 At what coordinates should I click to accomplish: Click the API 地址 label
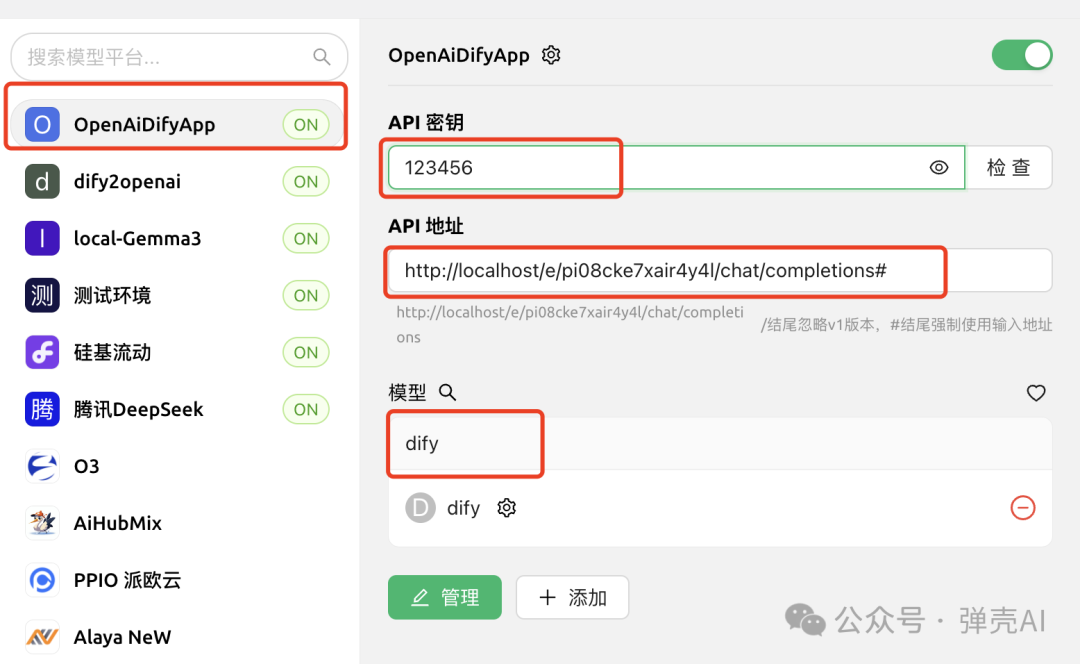click(x=426, y=226)
